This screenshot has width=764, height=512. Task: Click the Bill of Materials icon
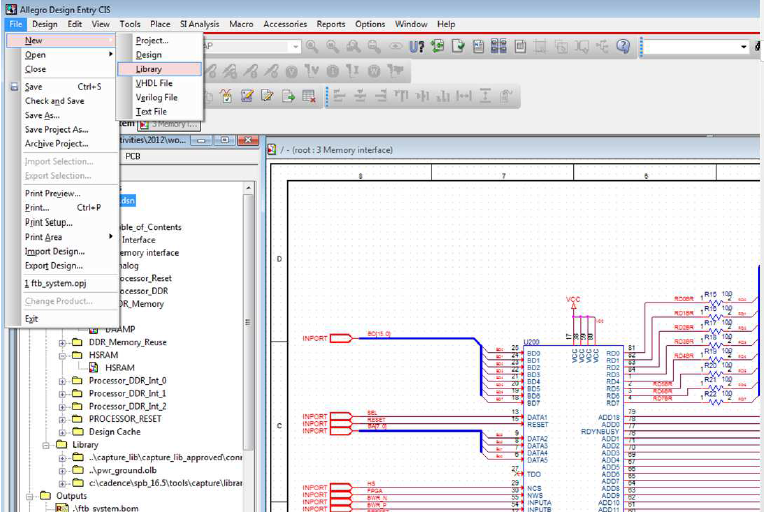520,46
